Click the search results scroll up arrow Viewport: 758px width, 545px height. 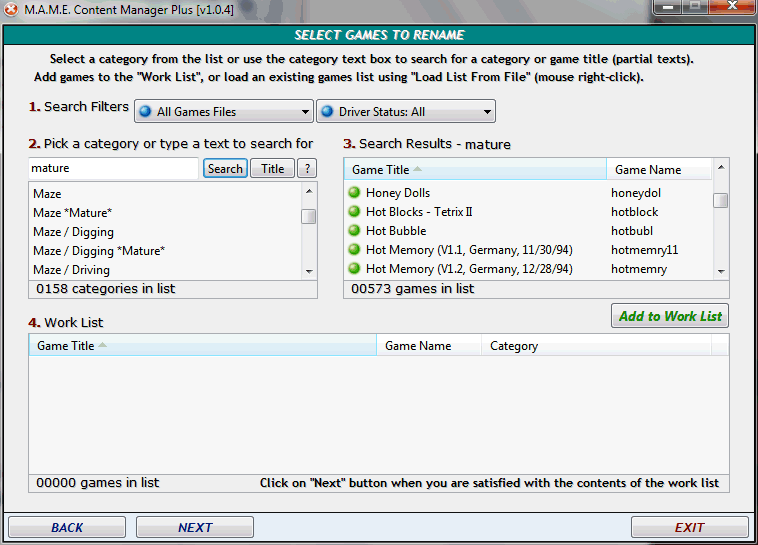point(721,167)
